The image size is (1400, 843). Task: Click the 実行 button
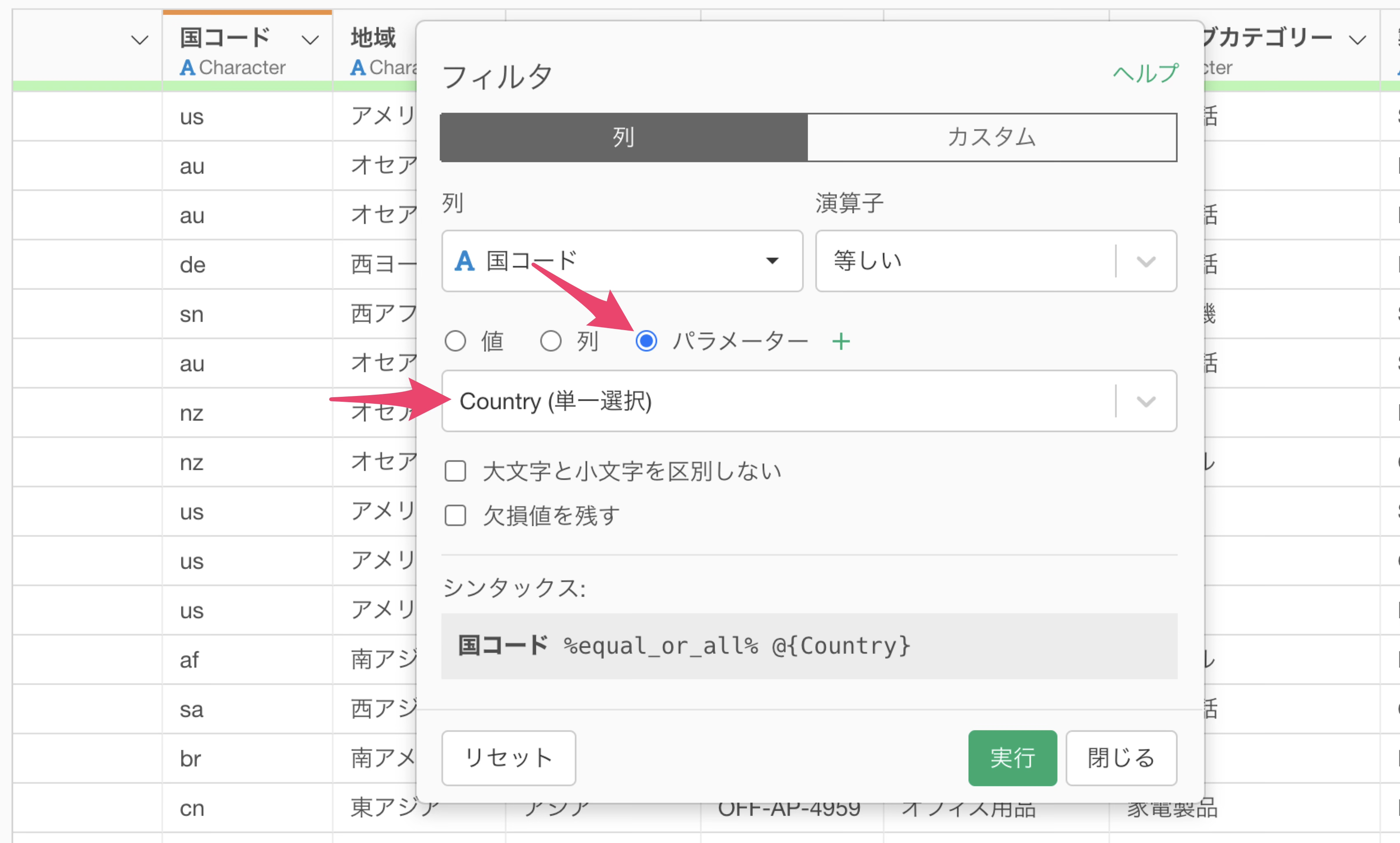pyautogui.click(x=1012, y=758)
